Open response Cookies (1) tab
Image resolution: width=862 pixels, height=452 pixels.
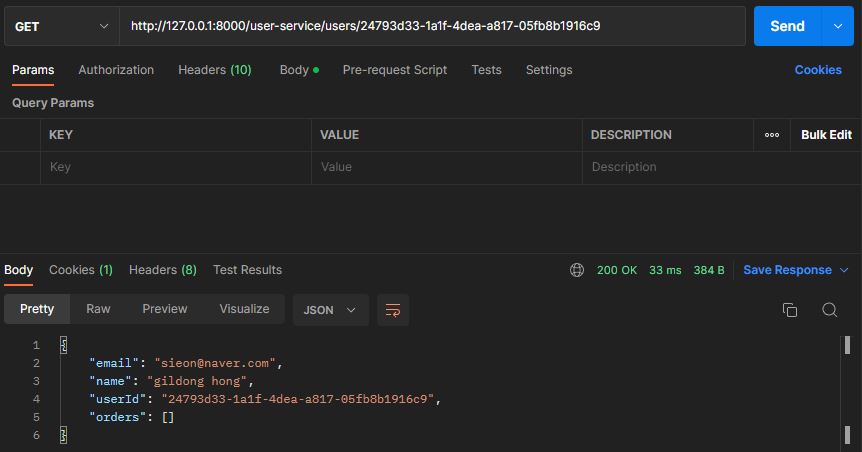pos(81,270)
